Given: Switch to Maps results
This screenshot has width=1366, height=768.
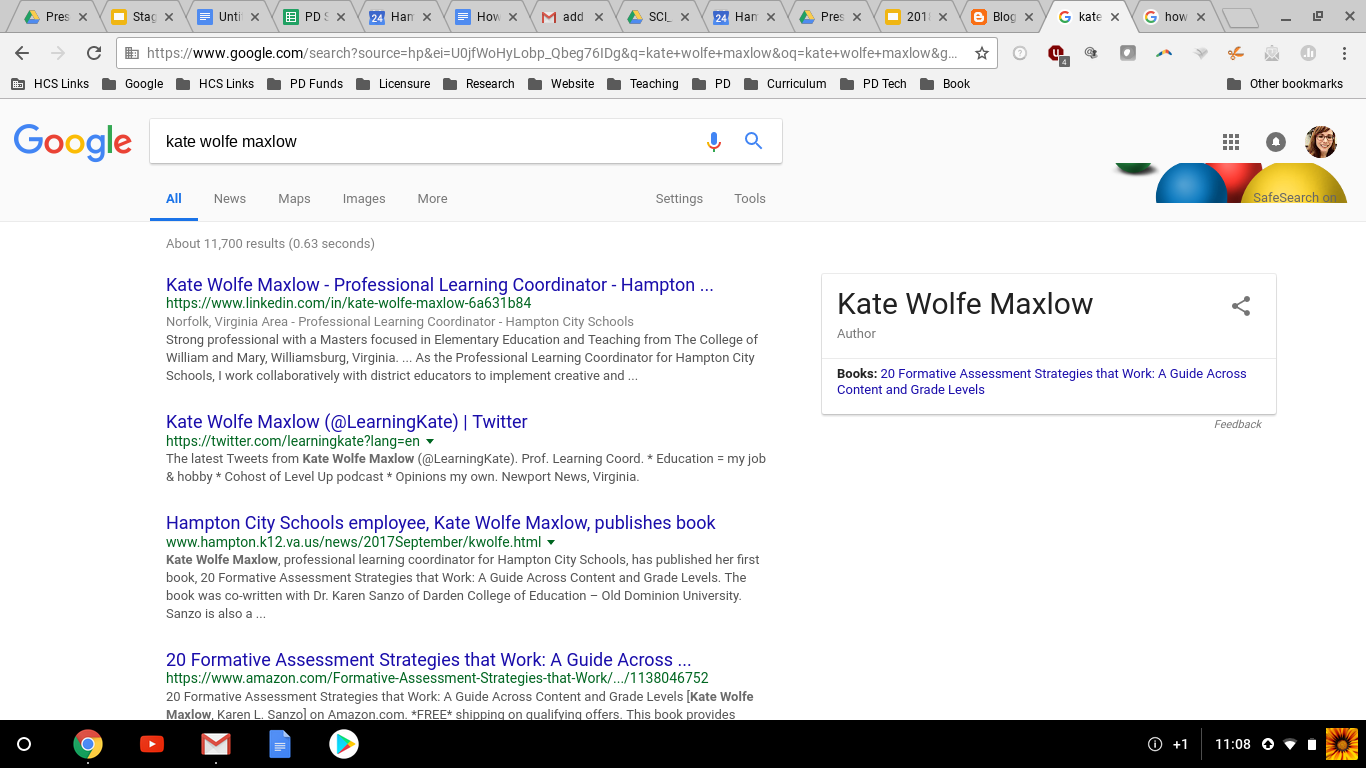Looking at the screenshot, I should point(294,199).
